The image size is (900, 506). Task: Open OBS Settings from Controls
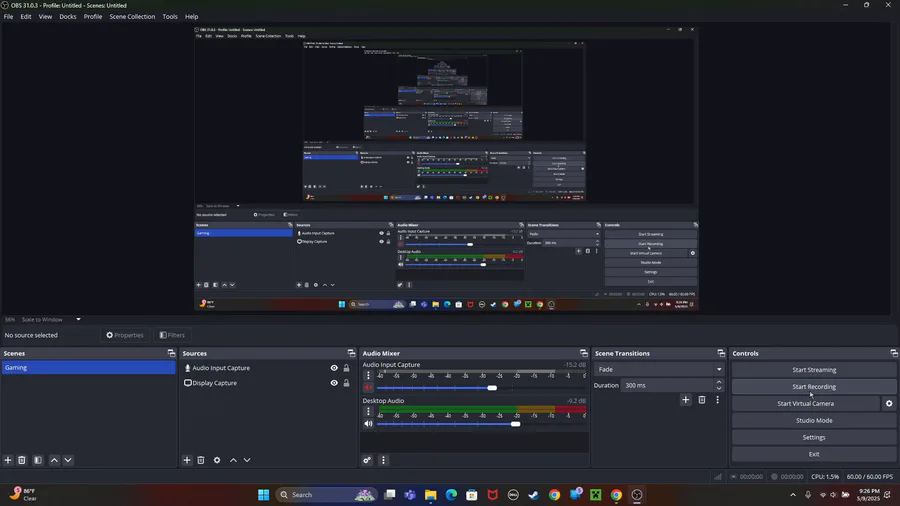pos(814,437)
